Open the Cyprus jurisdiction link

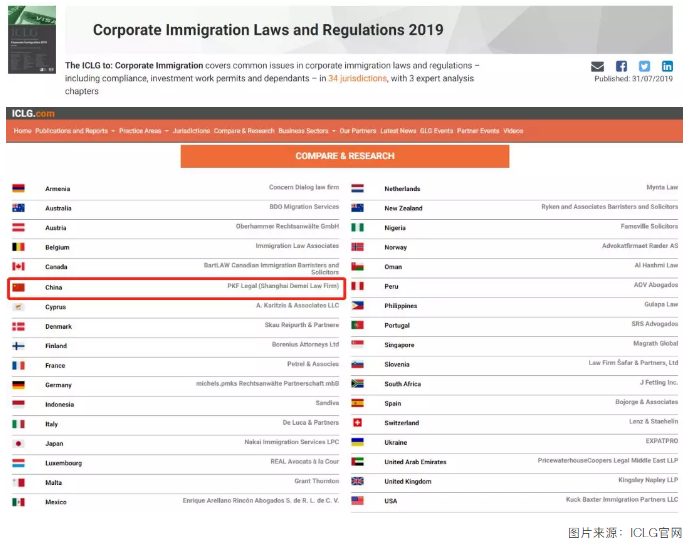pyautogui.click(x=55, y=307)
